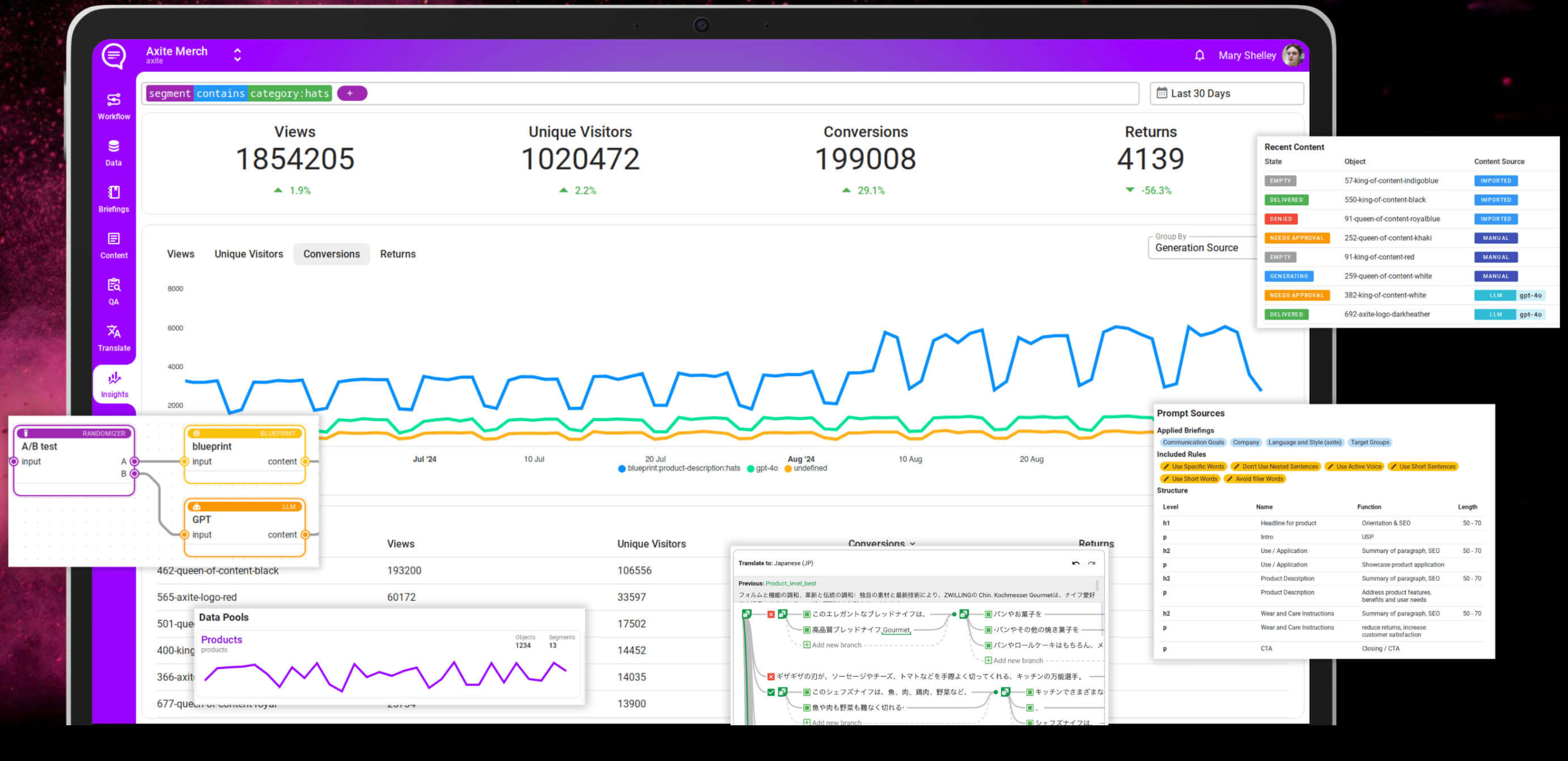Click the first Add new branch plus icon

pyautogui.click(x=807, y=645)
